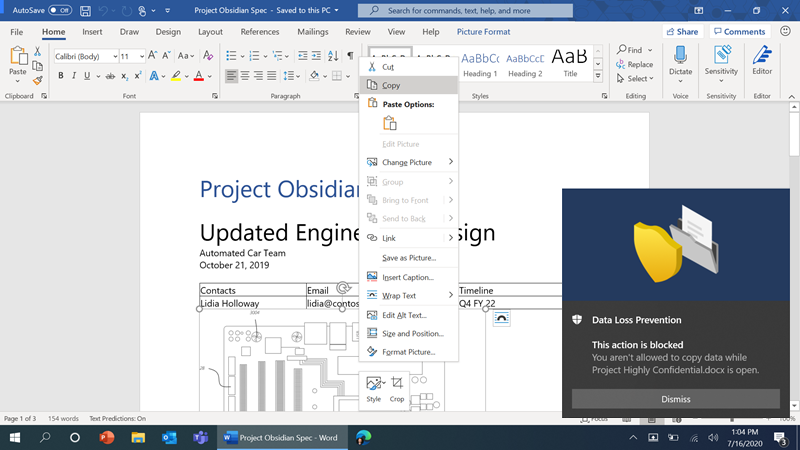Click the Paste Options clipboard icon

tap(390, 123)
